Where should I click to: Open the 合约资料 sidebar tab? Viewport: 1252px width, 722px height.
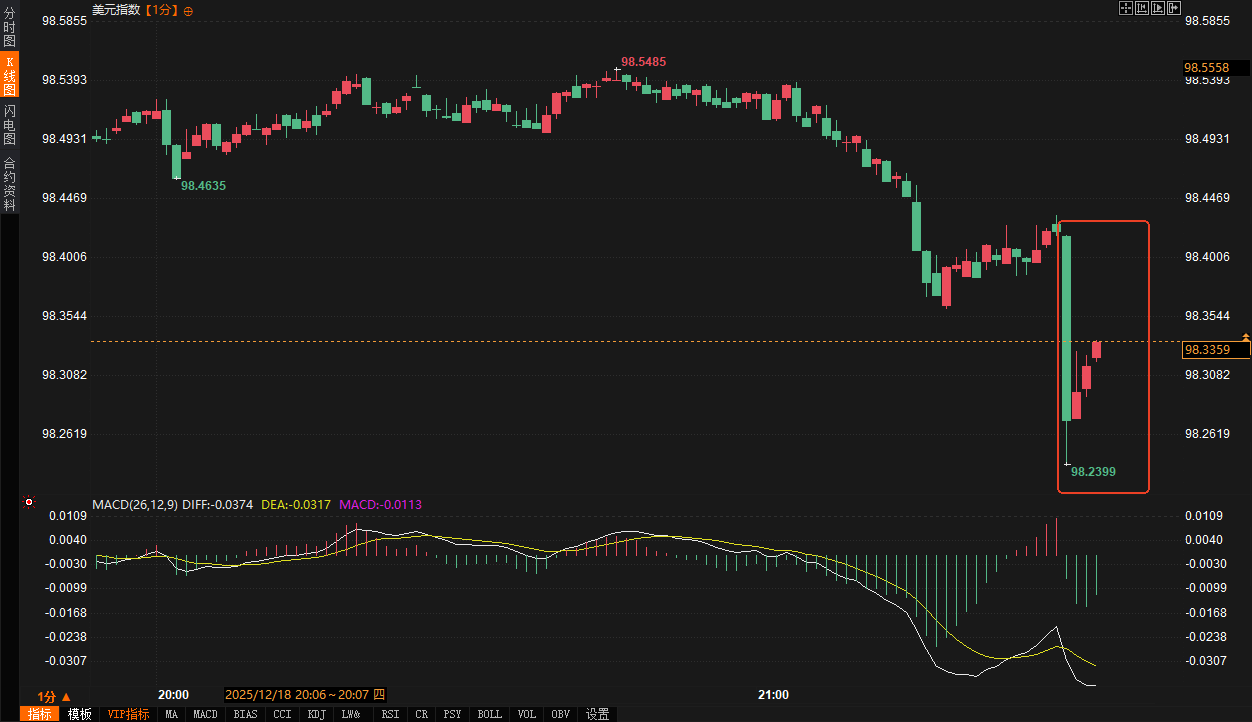pos(9,184)
